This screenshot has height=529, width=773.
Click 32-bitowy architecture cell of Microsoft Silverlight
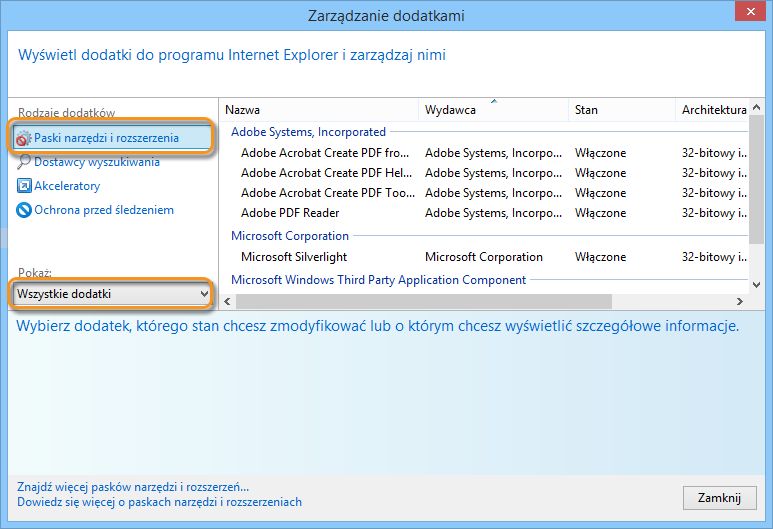[x=714, y=257]
